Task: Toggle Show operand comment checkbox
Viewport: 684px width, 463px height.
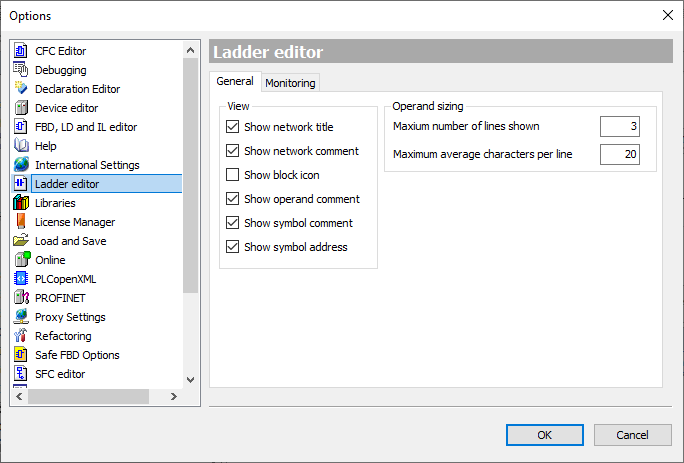Action: point(233,199)
